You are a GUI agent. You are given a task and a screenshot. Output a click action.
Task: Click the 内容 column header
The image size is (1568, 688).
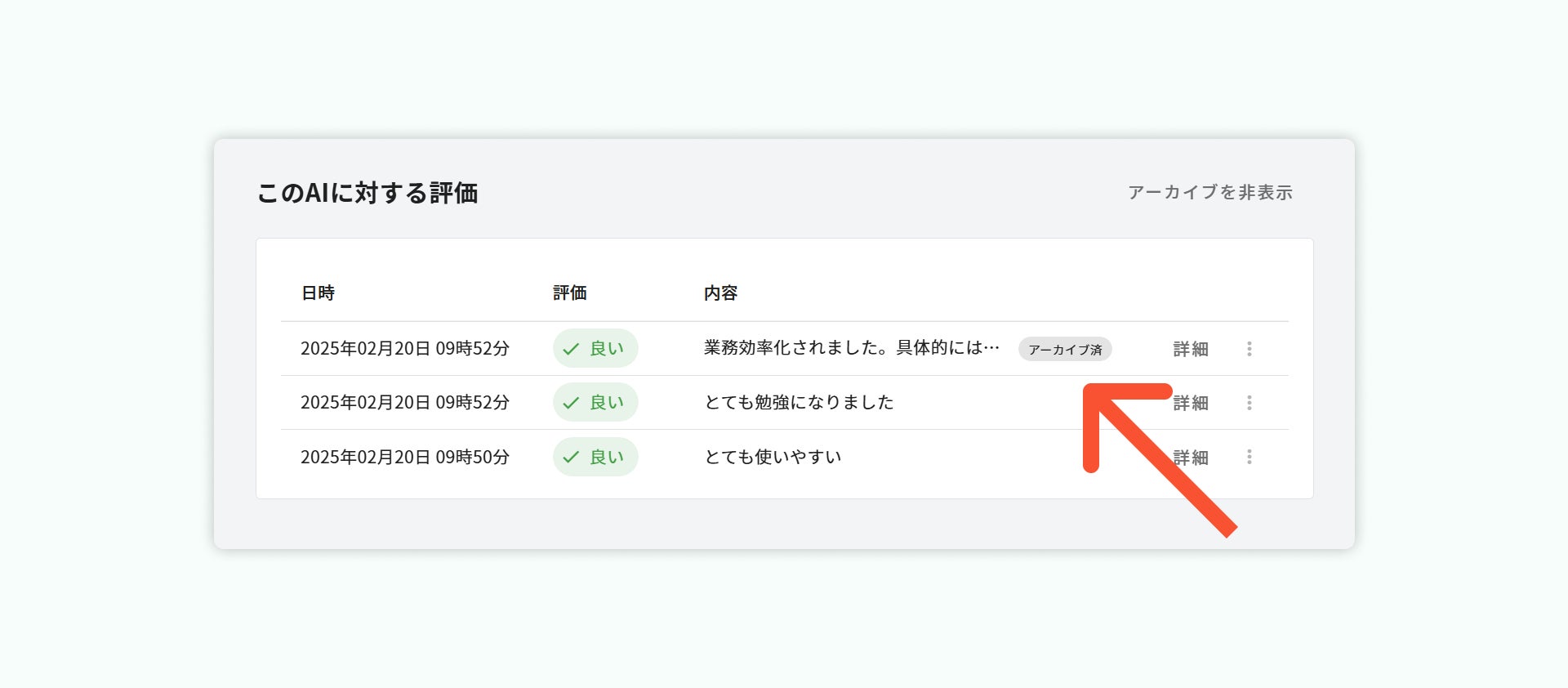(x=720, y=293)
